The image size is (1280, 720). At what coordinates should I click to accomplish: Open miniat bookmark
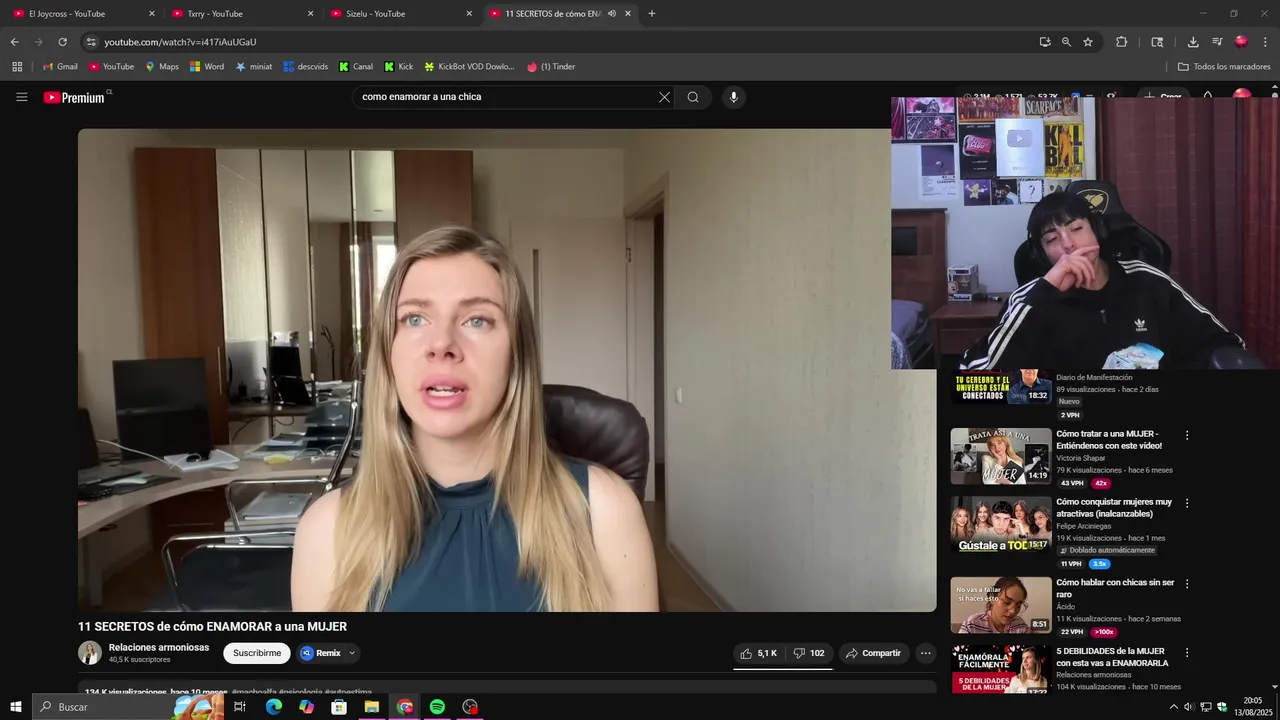click(254, 67)
